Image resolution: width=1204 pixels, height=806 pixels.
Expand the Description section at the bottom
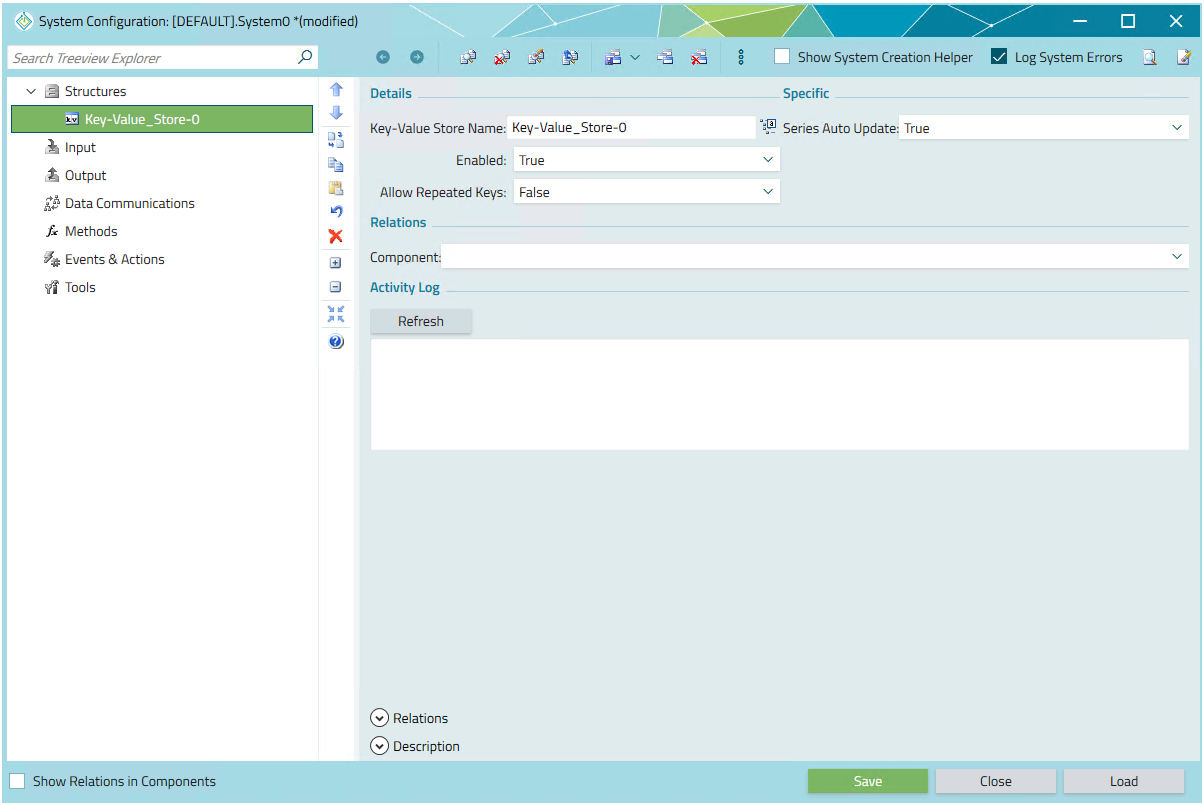click(380, 746)
